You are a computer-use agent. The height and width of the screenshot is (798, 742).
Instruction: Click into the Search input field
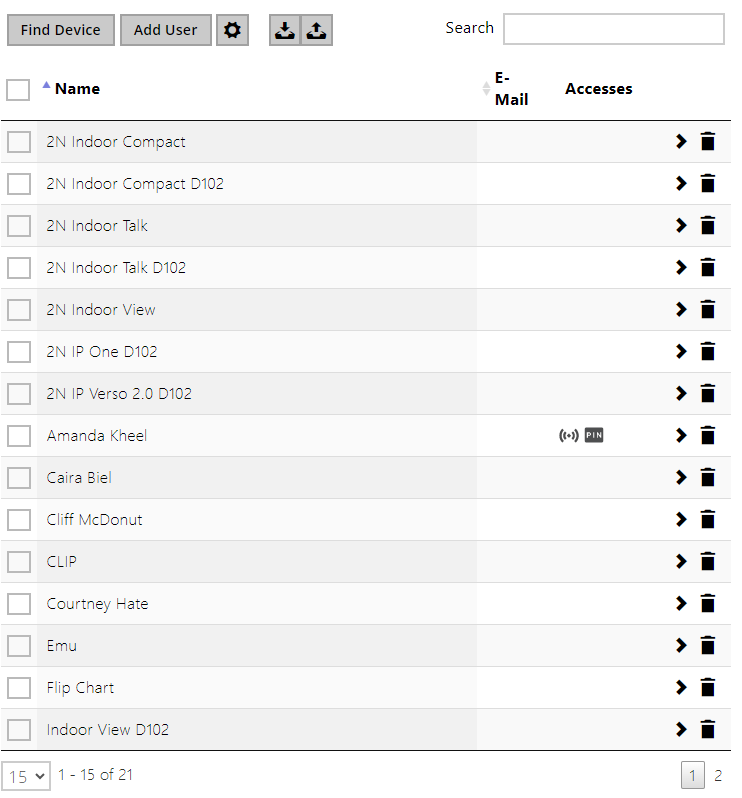tap(613, 29)
